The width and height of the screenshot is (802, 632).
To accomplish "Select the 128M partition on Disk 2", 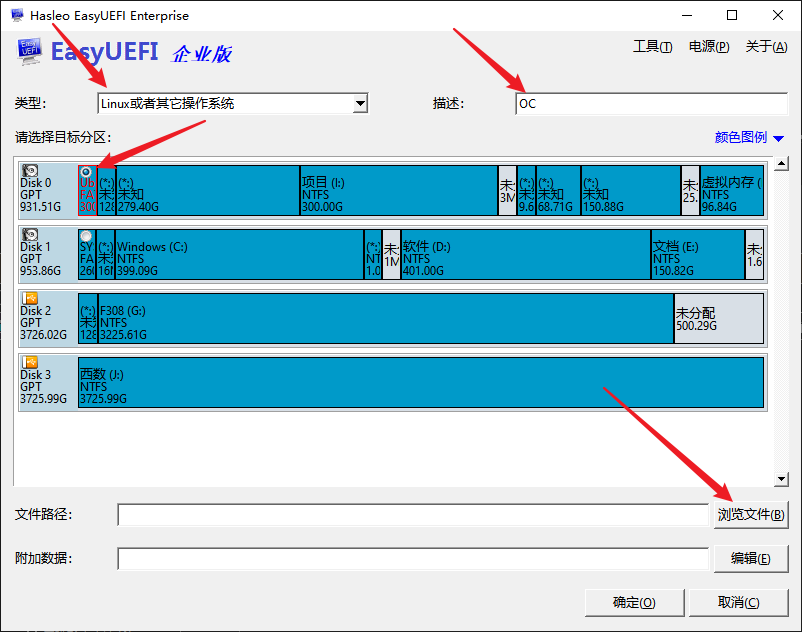I will point(88,318).
